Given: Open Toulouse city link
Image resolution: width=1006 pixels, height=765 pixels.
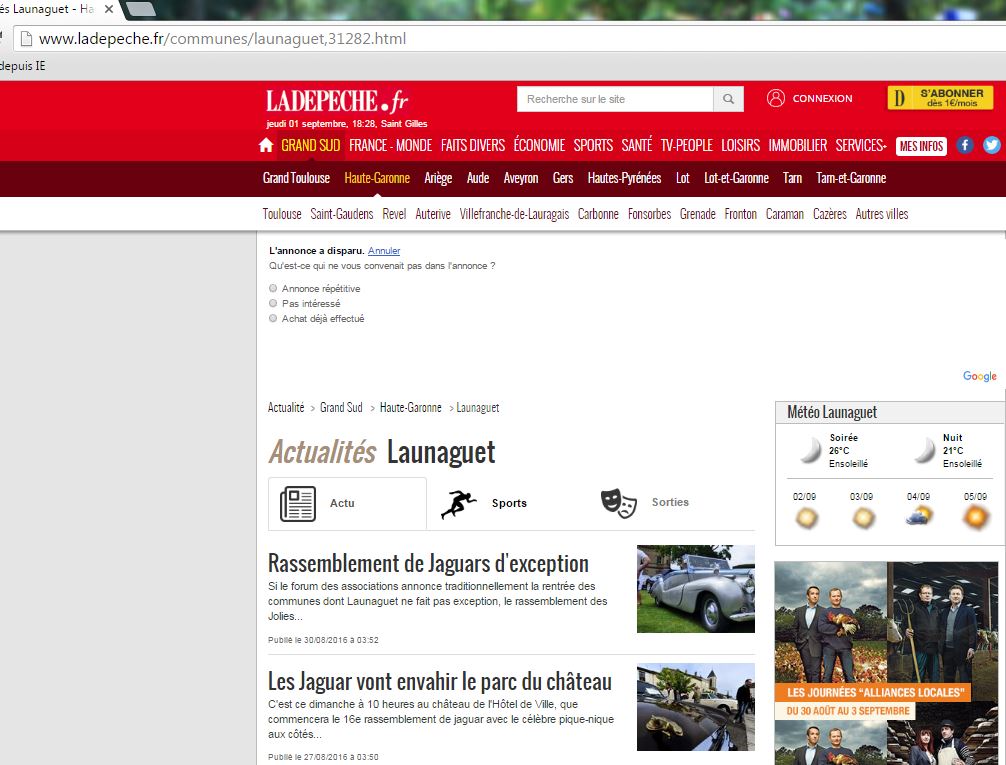Looking at the screenshot, I should [282, 214].
